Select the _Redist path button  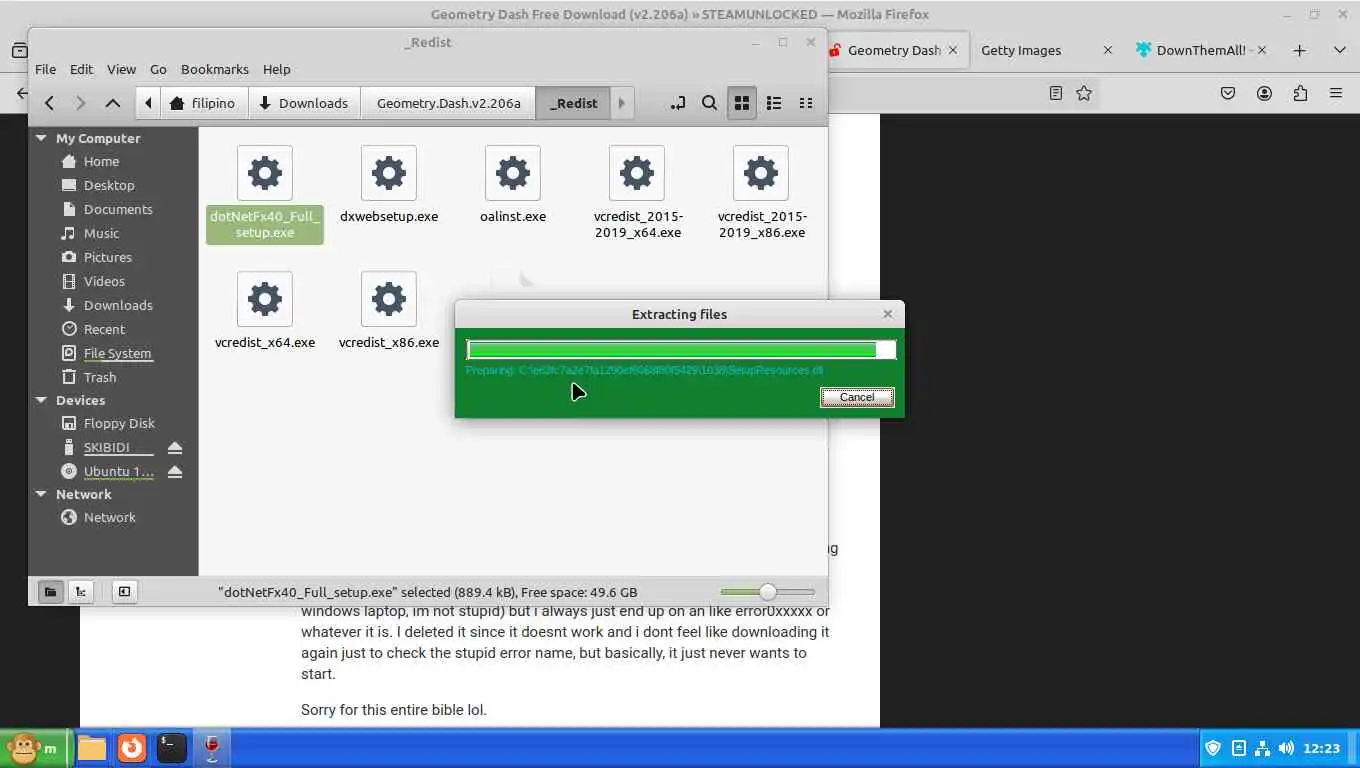[573, 103]
